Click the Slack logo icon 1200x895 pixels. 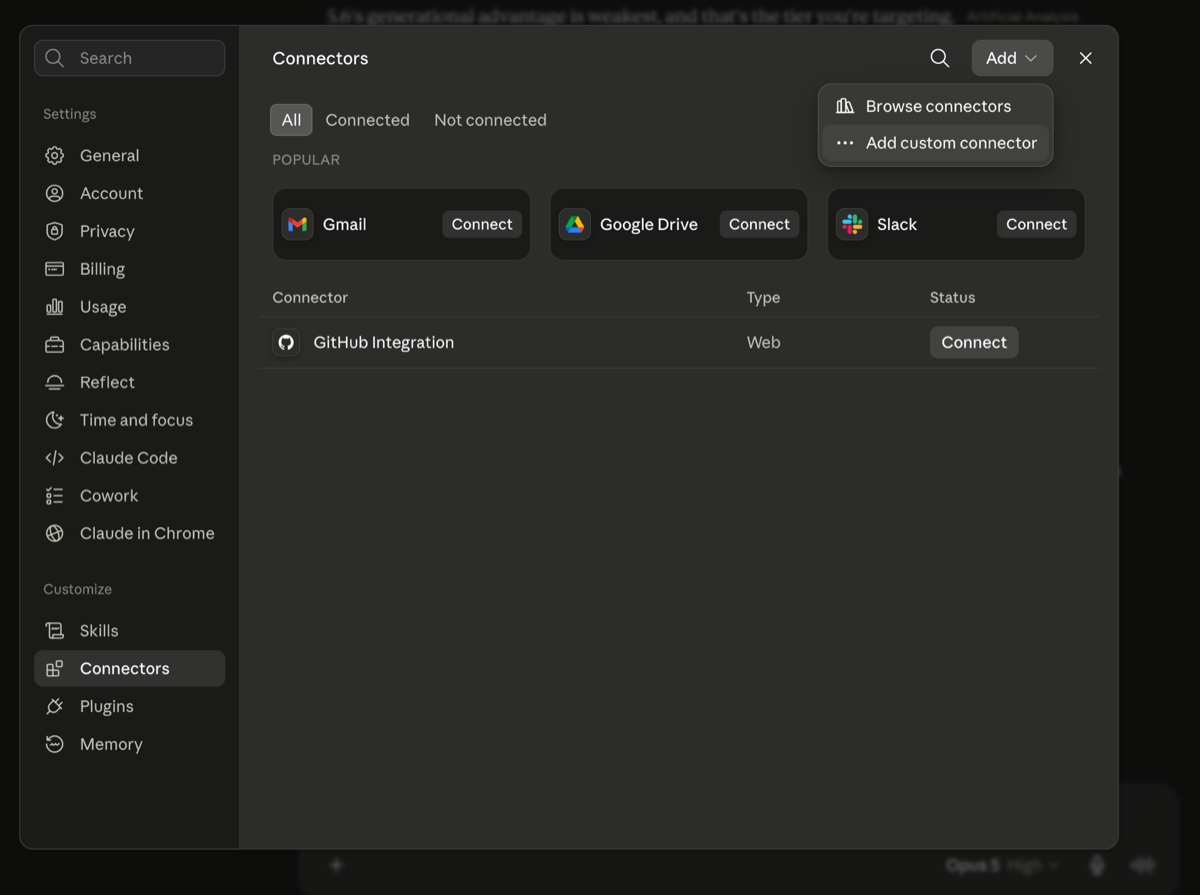click(x=852, y=224)
